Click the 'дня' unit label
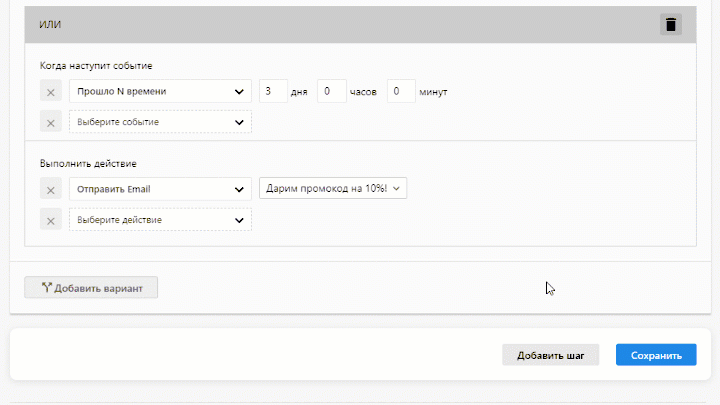 tap(300, 92)
